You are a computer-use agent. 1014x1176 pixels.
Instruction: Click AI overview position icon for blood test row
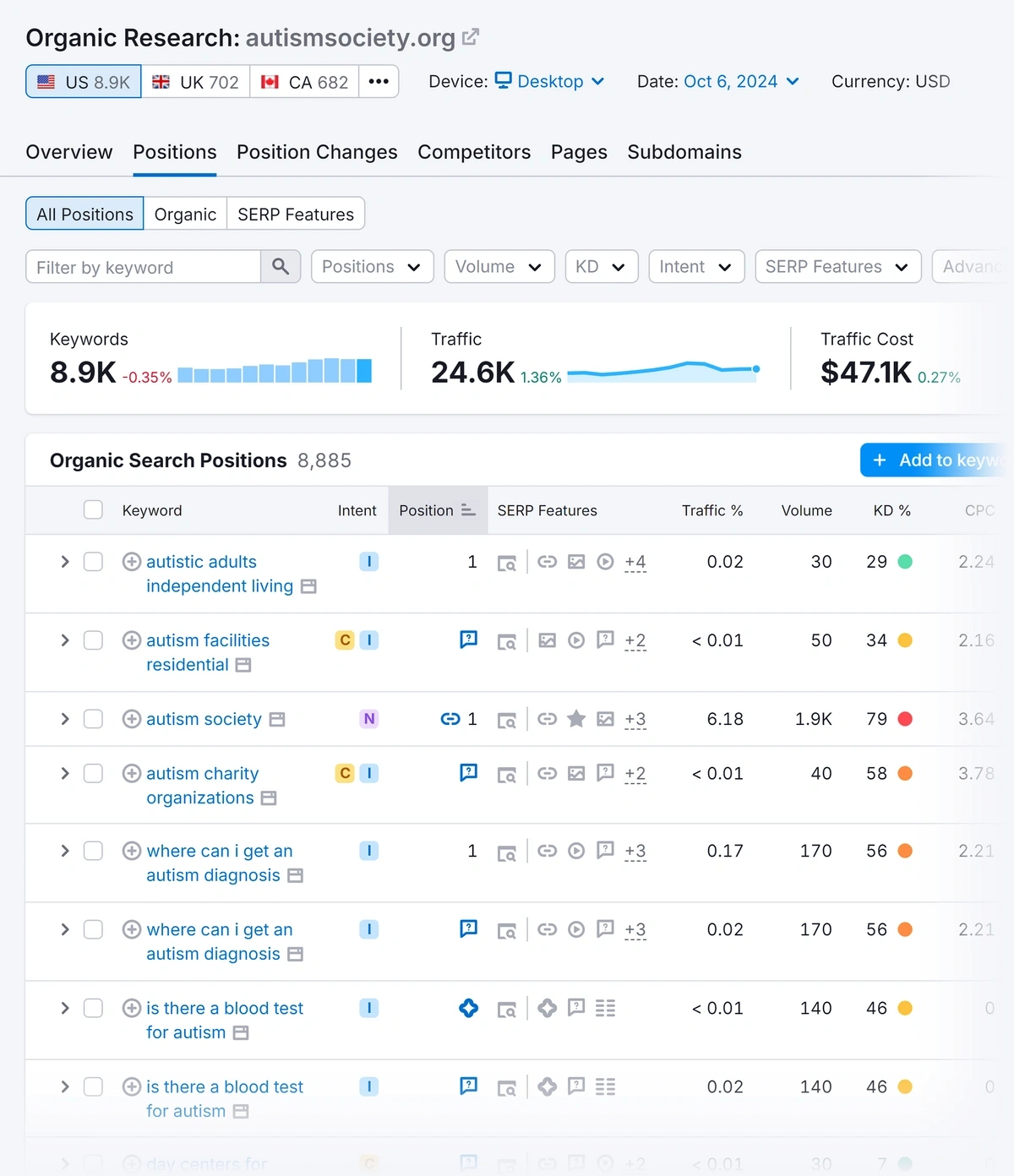(468, 1008)
